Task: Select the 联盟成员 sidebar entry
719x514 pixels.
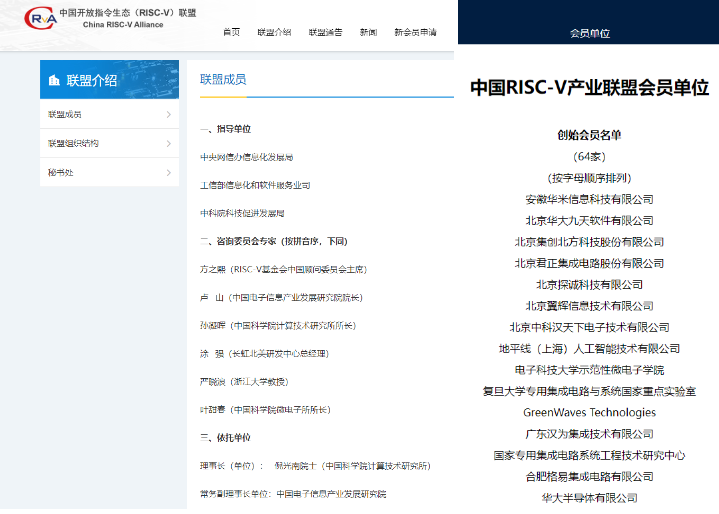Action: (66, 115)
